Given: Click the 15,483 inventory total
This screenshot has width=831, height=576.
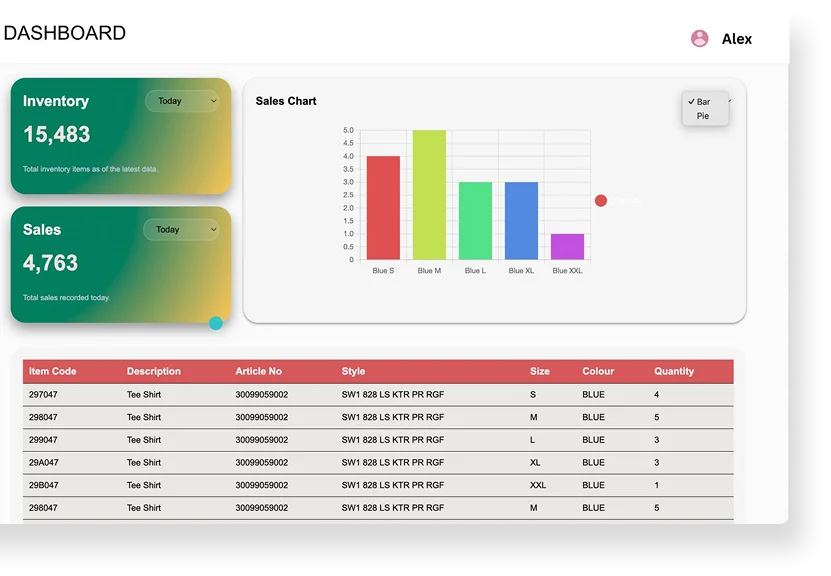Looking at the screenshot, I should [x=57, y=134].
